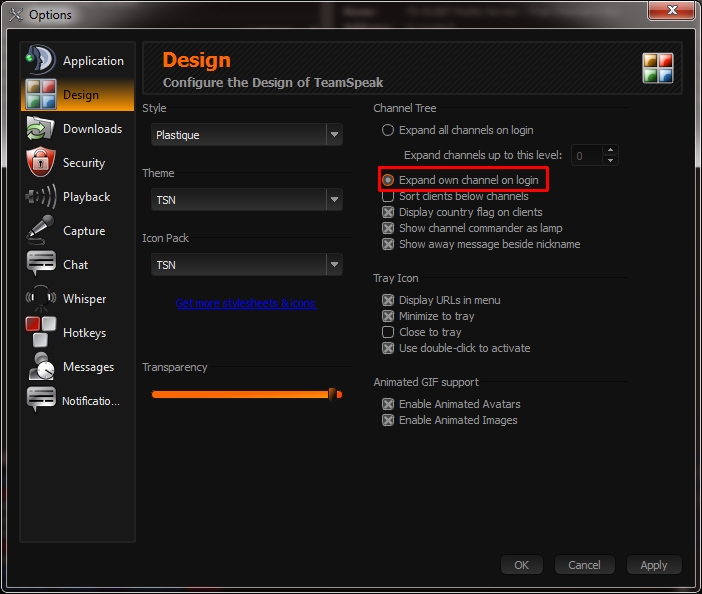Click the Whisper headset icon
This screenshot has height=594, width=702.
pos(41,298)
